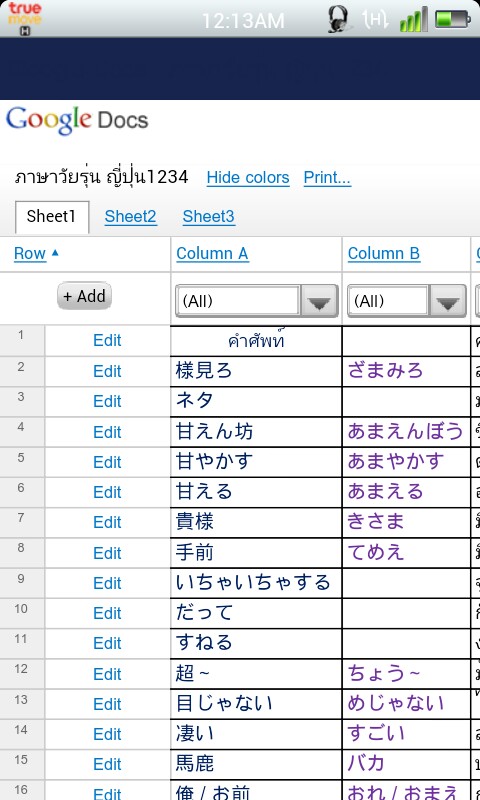Sort by the Column B header link
Screen dimensions: 480x800
tap(384, 254)
